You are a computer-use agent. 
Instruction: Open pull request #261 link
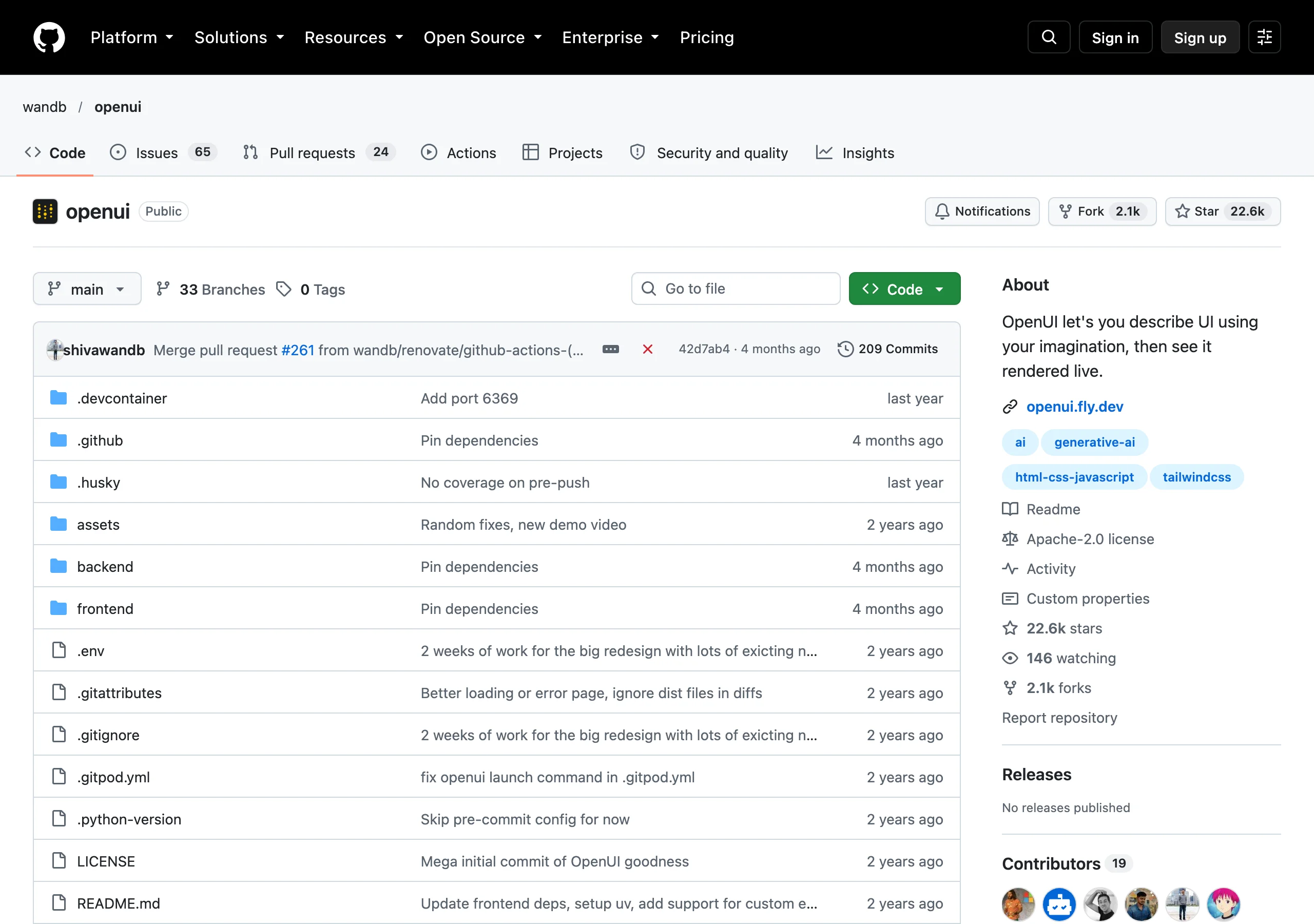click(x=298, y=350)
